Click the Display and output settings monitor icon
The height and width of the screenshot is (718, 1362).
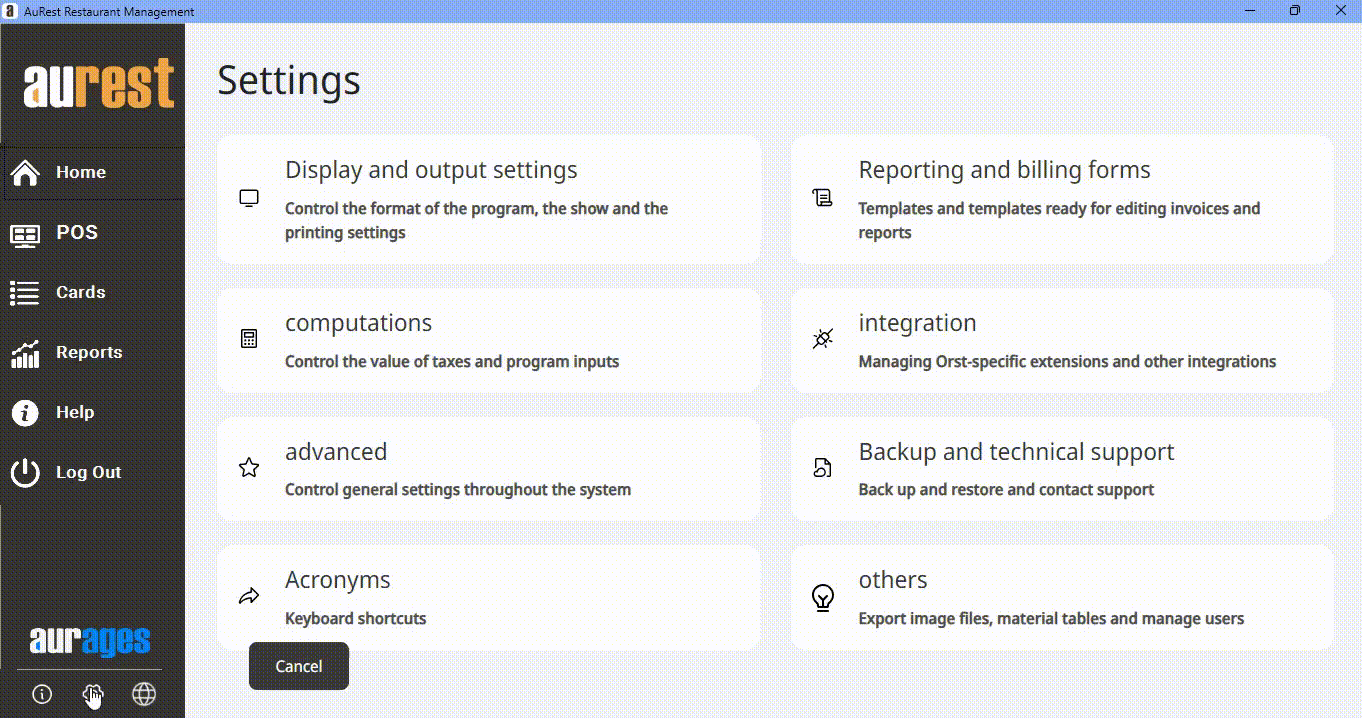tap(249, 198)
